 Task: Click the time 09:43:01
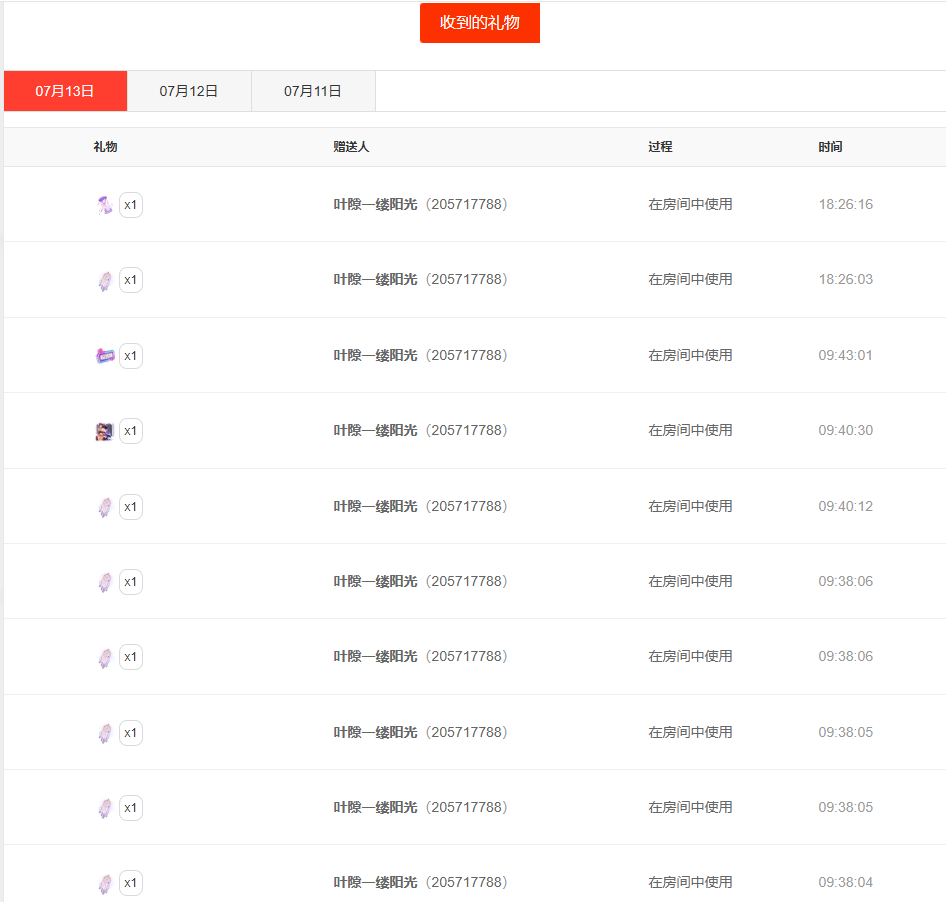845,355
